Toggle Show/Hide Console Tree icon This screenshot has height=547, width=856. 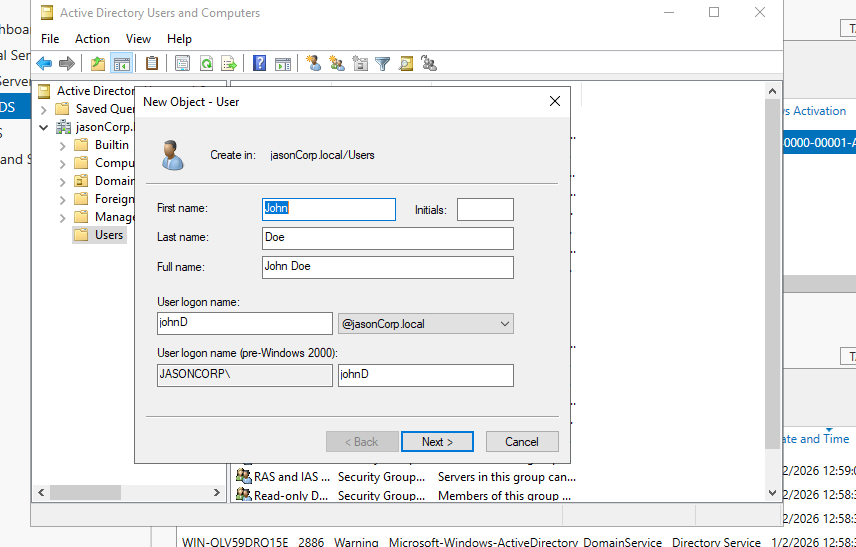pyautogui.click(x=122, y=63)
